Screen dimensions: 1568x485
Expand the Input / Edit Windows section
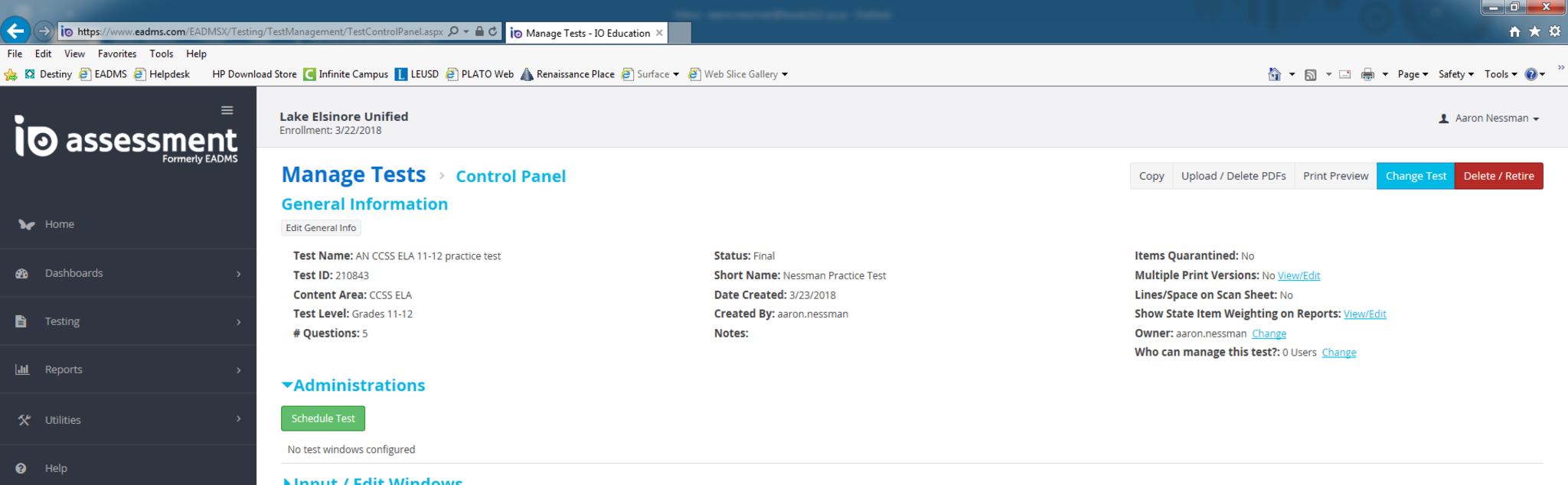(x=288, y=481)
